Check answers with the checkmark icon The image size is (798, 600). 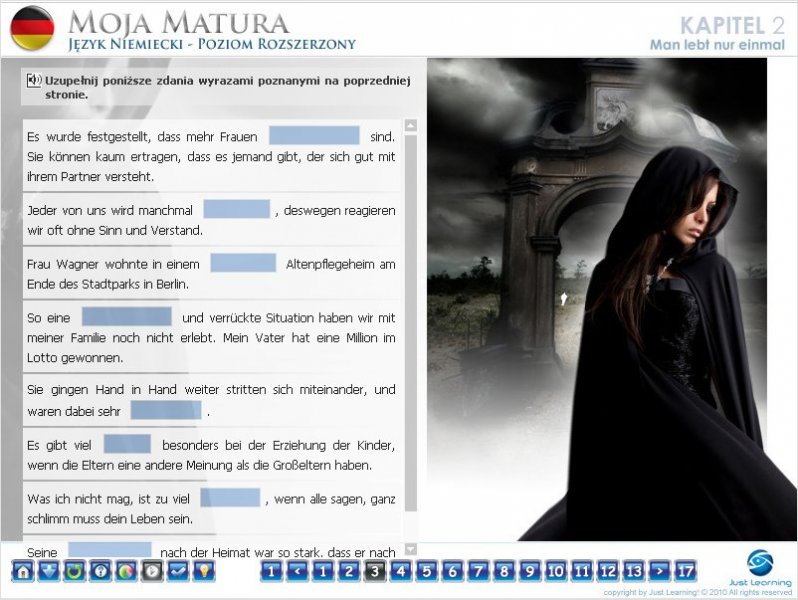[178, 571]
